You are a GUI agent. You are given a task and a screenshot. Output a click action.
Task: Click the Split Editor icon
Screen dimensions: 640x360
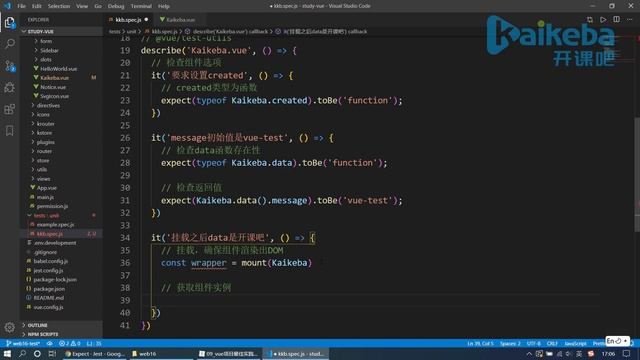coord(616,20)
